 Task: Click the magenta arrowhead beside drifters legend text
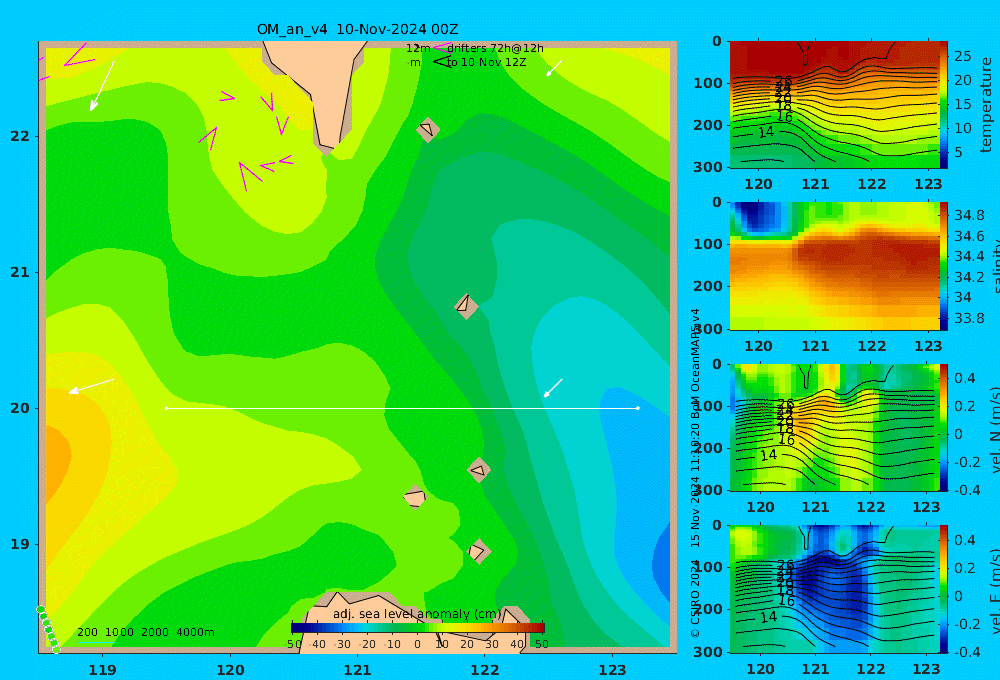coord(442,47)
